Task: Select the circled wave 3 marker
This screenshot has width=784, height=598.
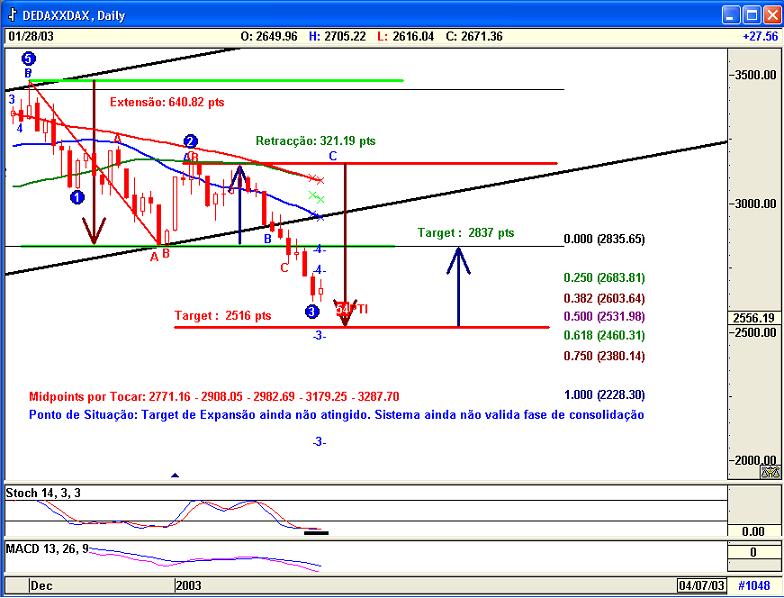Action: tap(312, 312)
